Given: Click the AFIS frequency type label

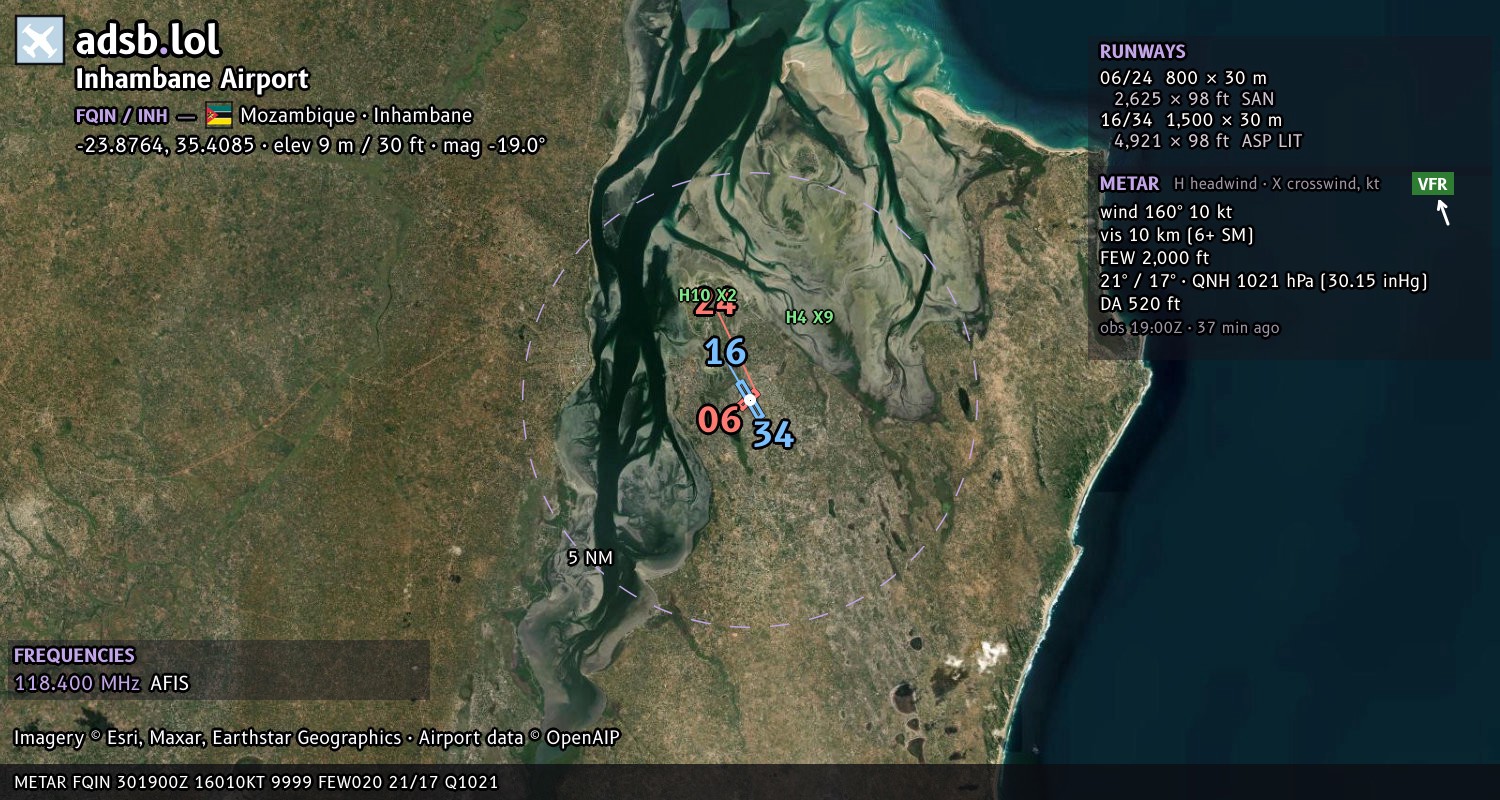Looking at the screenshot, I should click(x=169, y=684).
